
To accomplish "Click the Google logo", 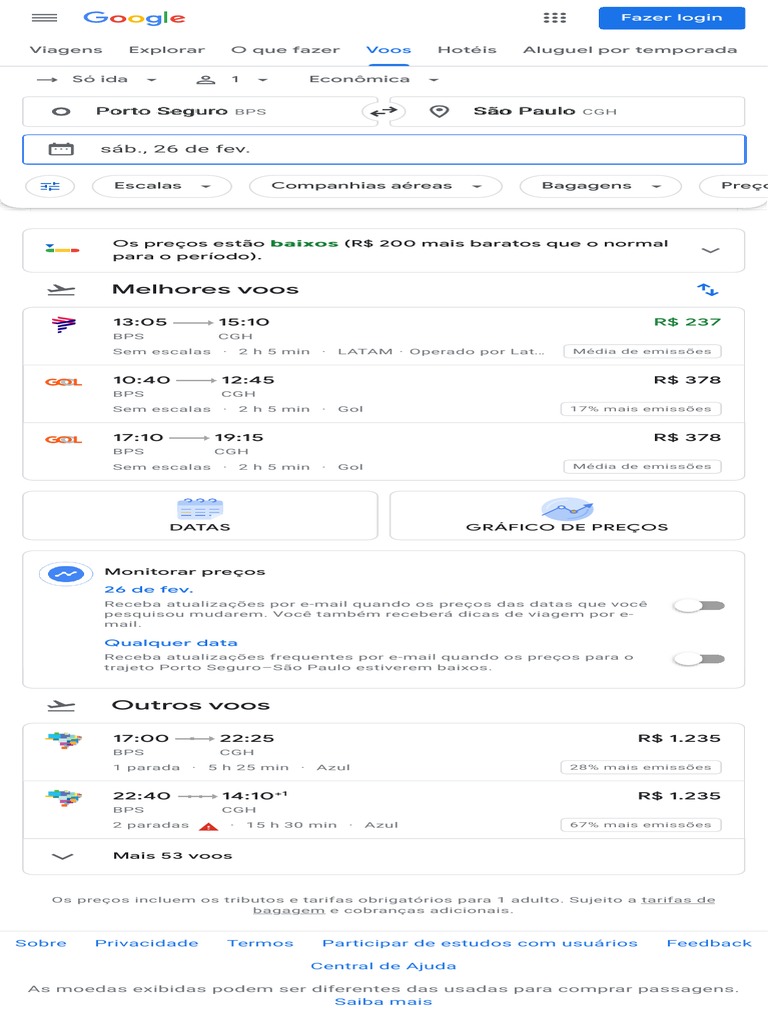I will [134, 18].
